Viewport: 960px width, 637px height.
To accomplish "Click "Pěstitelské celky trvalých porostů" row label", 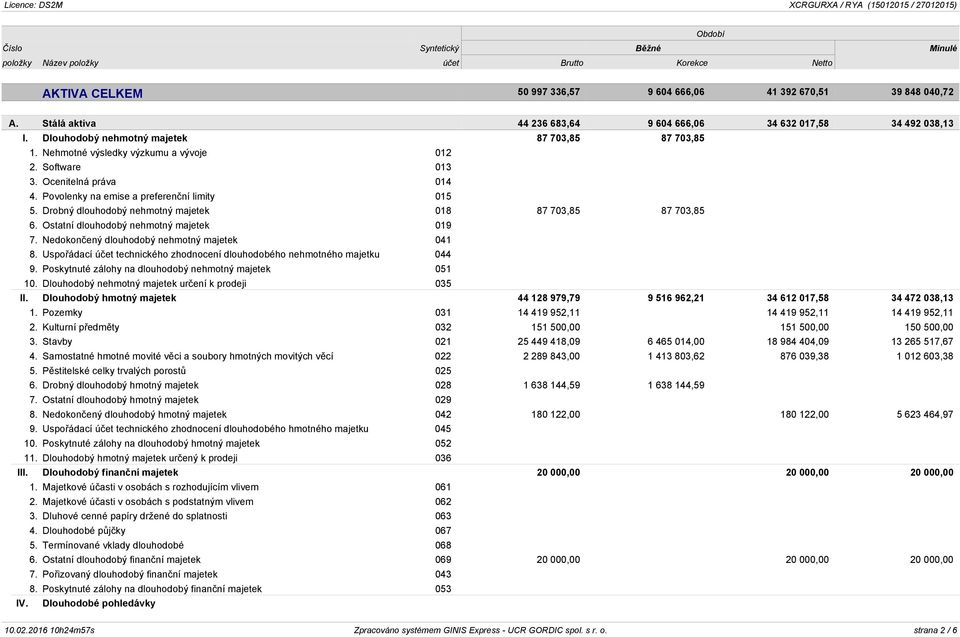I will 114,371.
